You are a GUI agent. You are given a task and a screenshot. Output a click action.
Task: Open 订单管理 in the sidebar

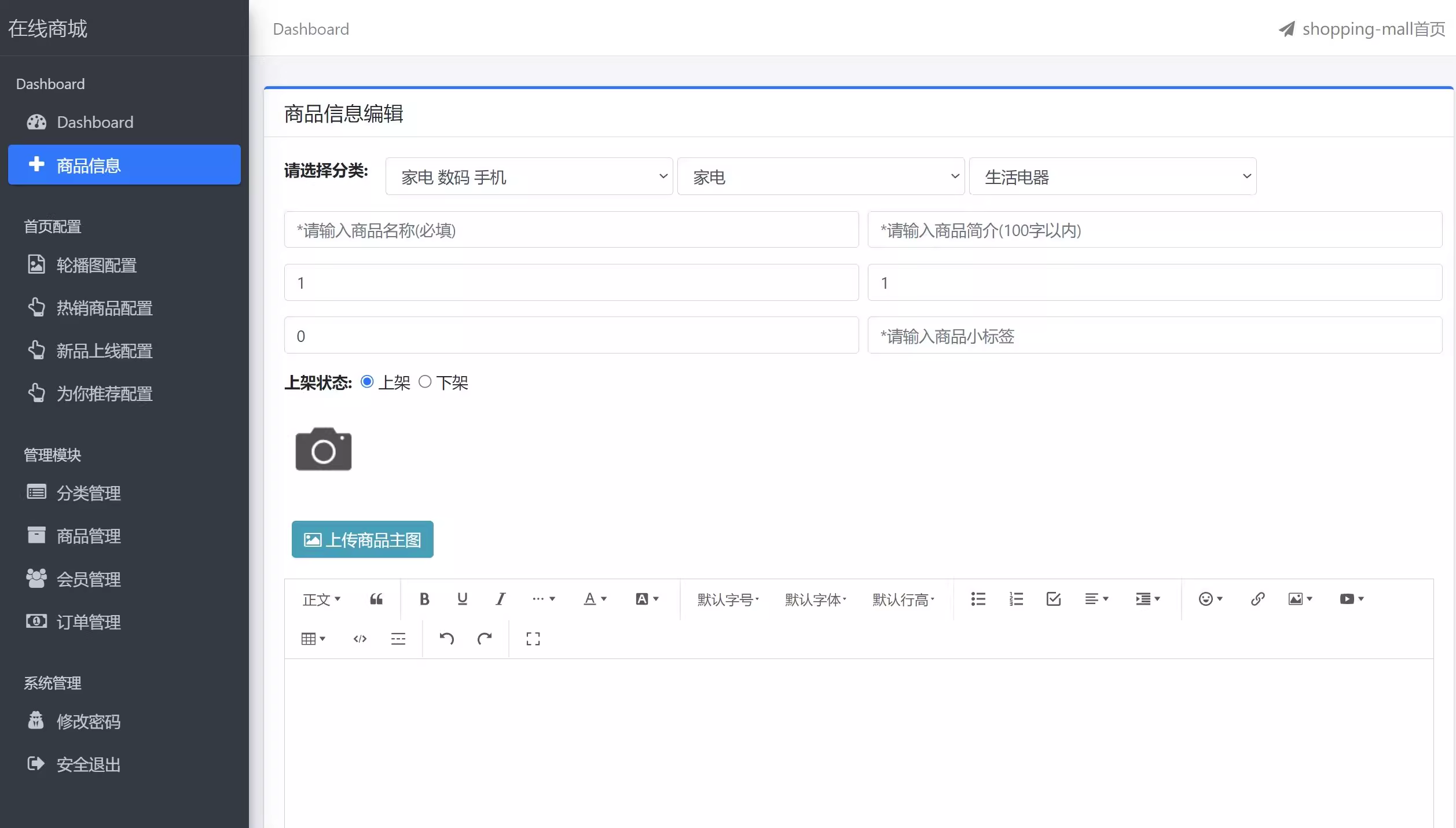[x=124, y=622]
